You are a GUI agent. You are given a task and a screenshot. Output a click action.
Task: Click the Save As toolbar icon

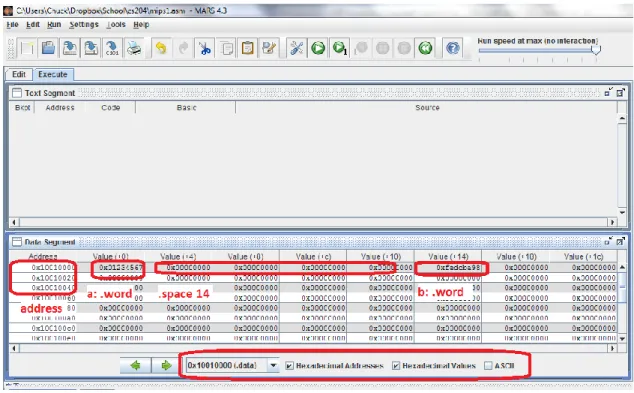coord(91,49)
